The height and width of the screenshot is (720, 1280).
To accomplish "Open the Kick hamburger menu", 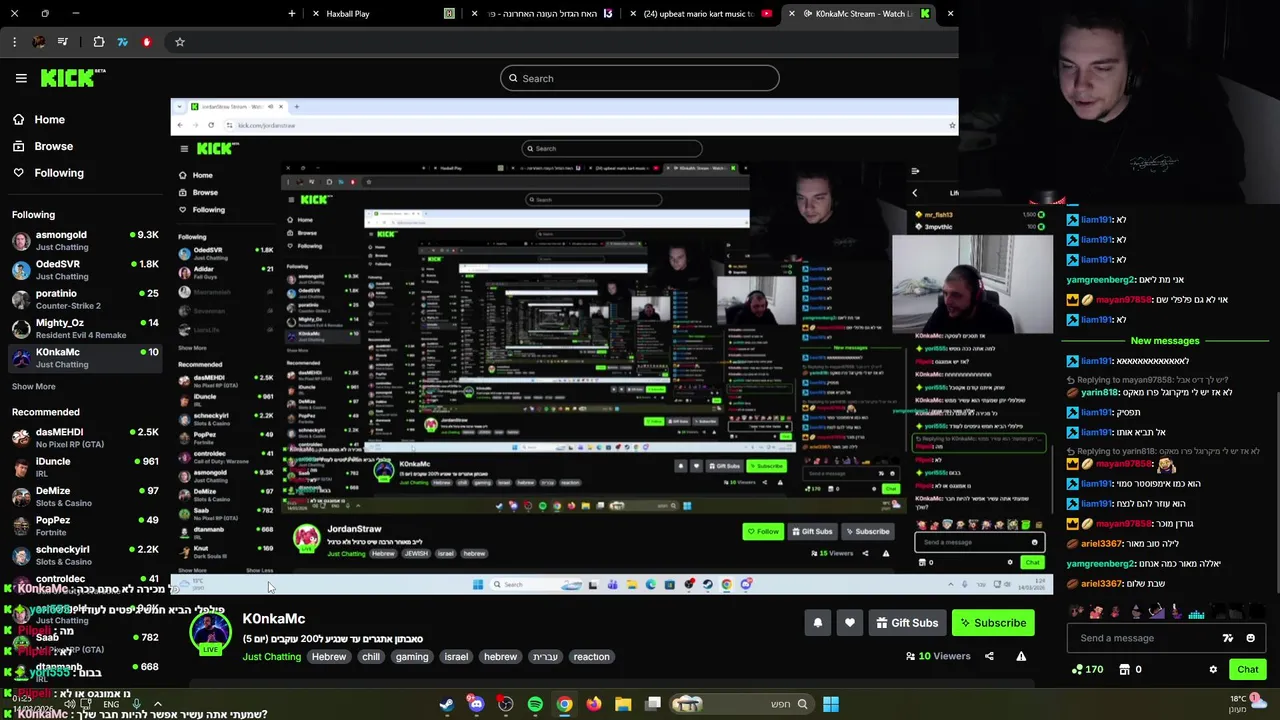I will 21,78.
